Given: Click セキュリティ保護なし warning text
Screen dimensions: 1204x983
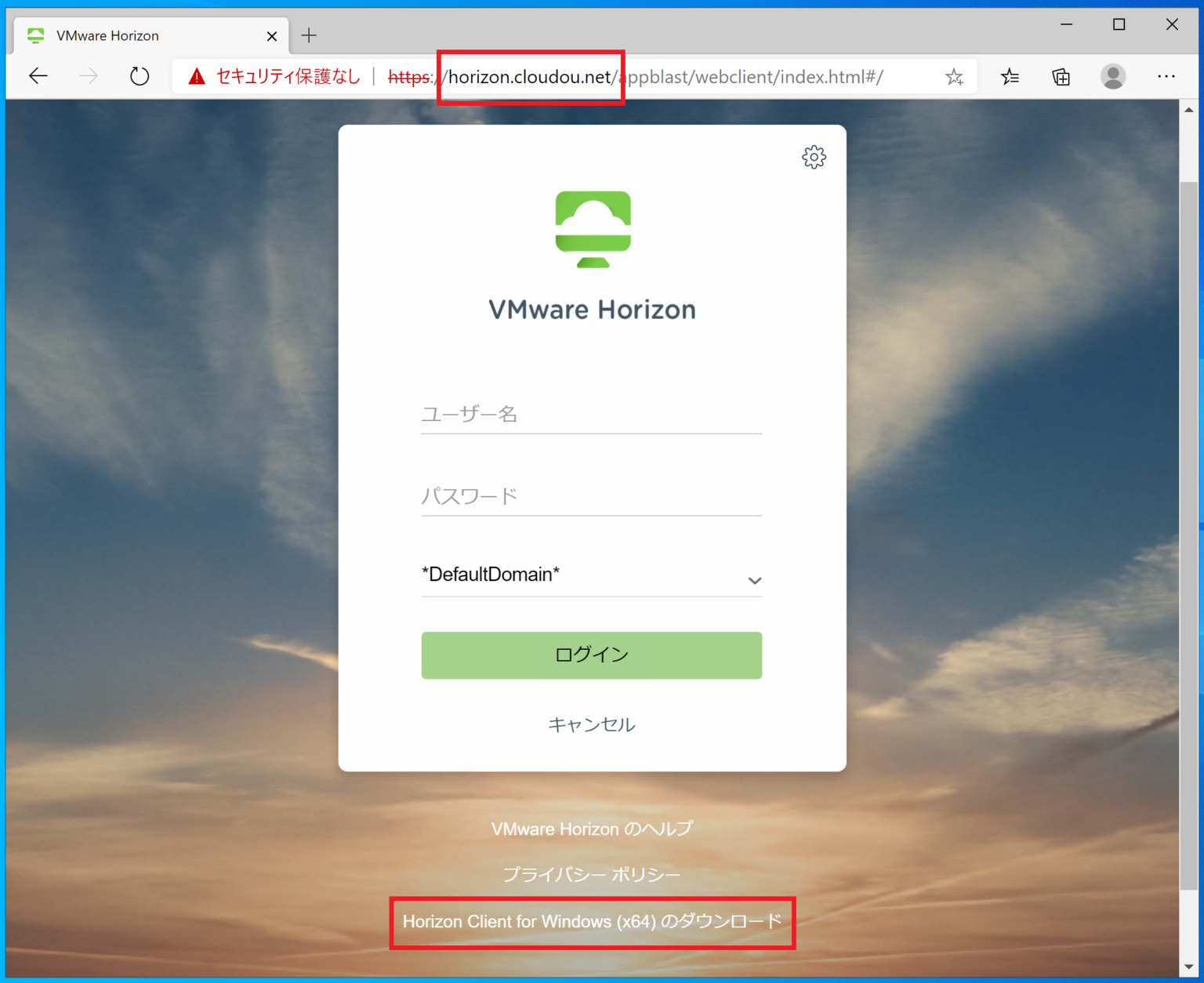Looking at the screenshot, I should pyautogui.click(x=288, y=76).
